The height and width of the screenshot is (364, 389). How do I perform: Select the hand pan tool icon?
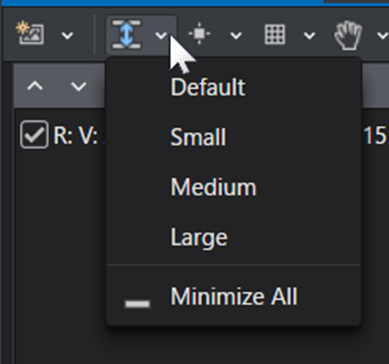point(348,35)
